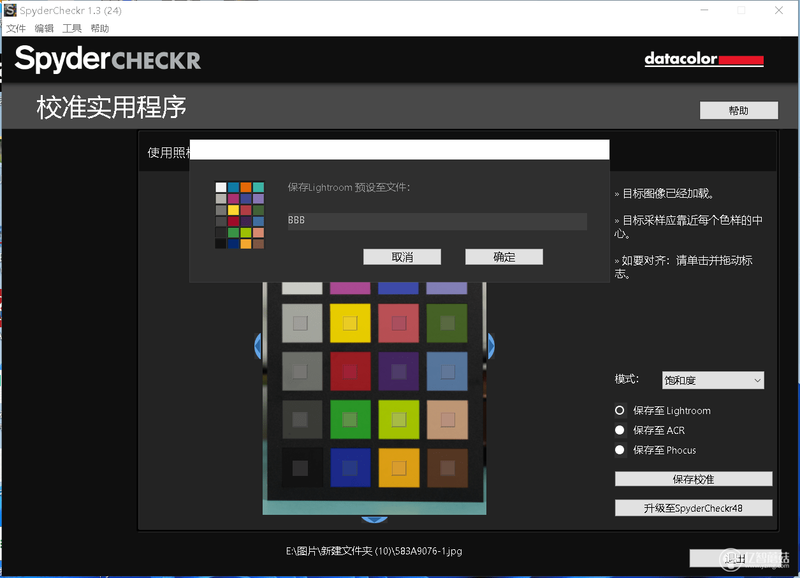Click the SpyderCheckr app icon in title bar
Viewport: 800px width, 578px height.
(10, 10)
